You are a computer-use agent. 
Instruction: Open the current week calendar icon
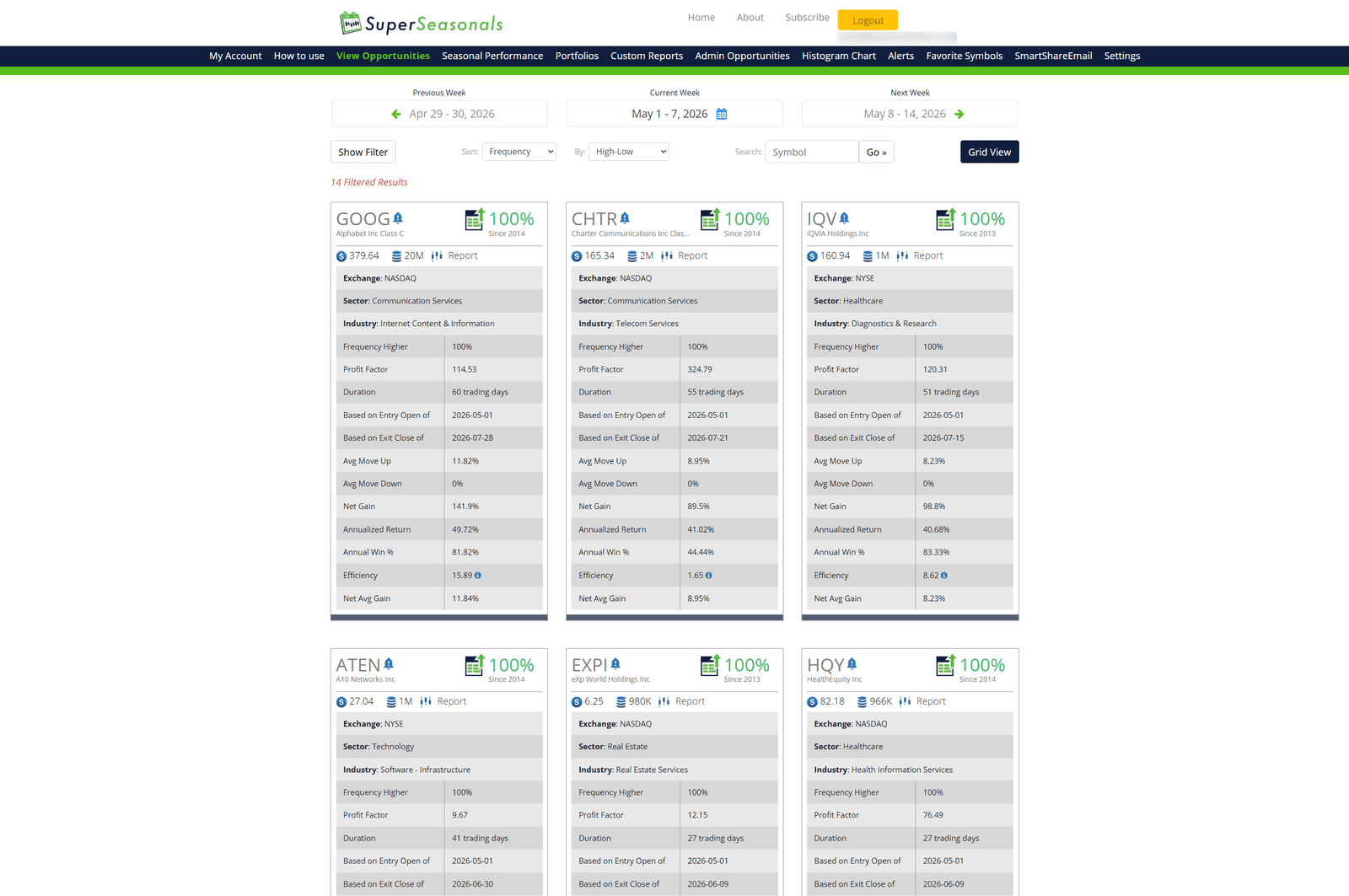[x=722, y=114]
